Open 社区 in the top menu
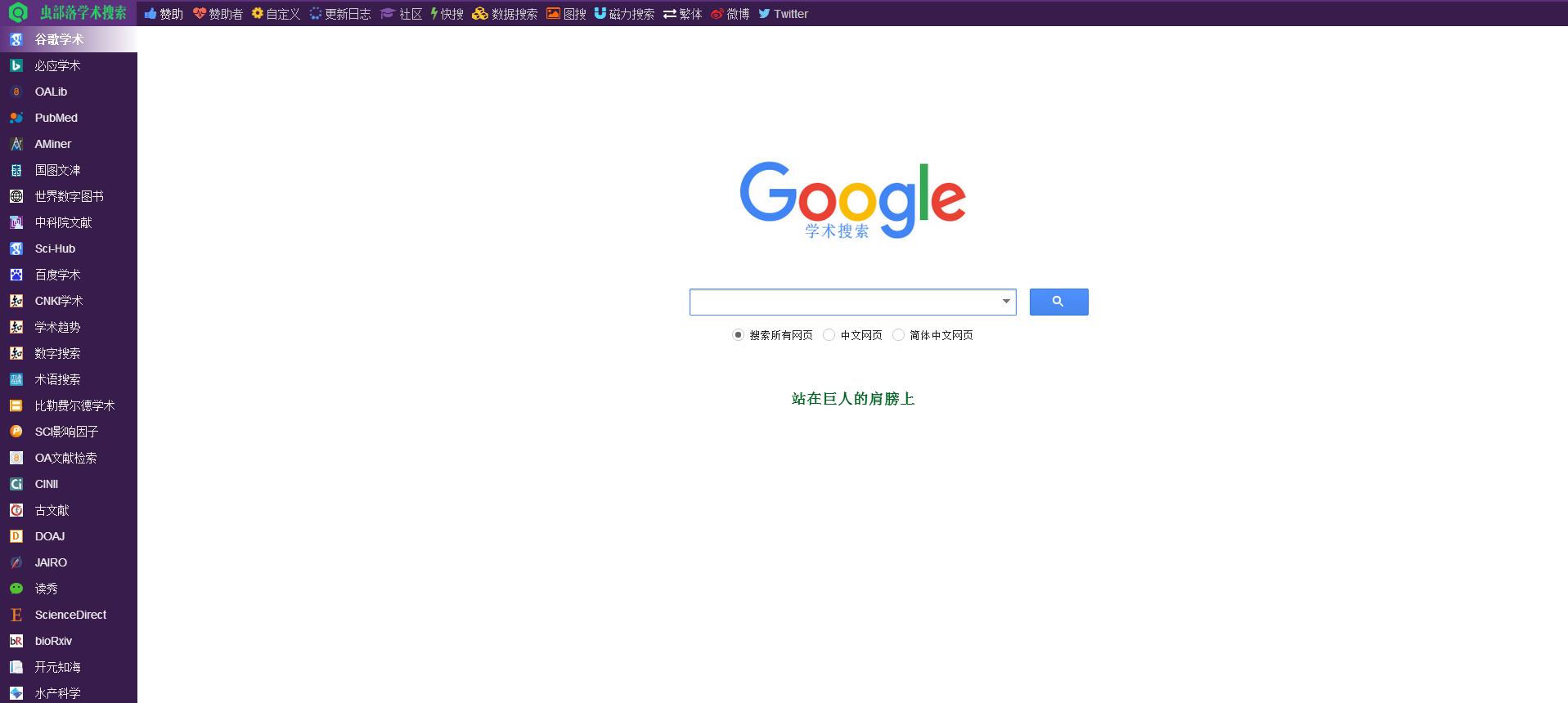 pyautogui.click(x=401, y=14)
